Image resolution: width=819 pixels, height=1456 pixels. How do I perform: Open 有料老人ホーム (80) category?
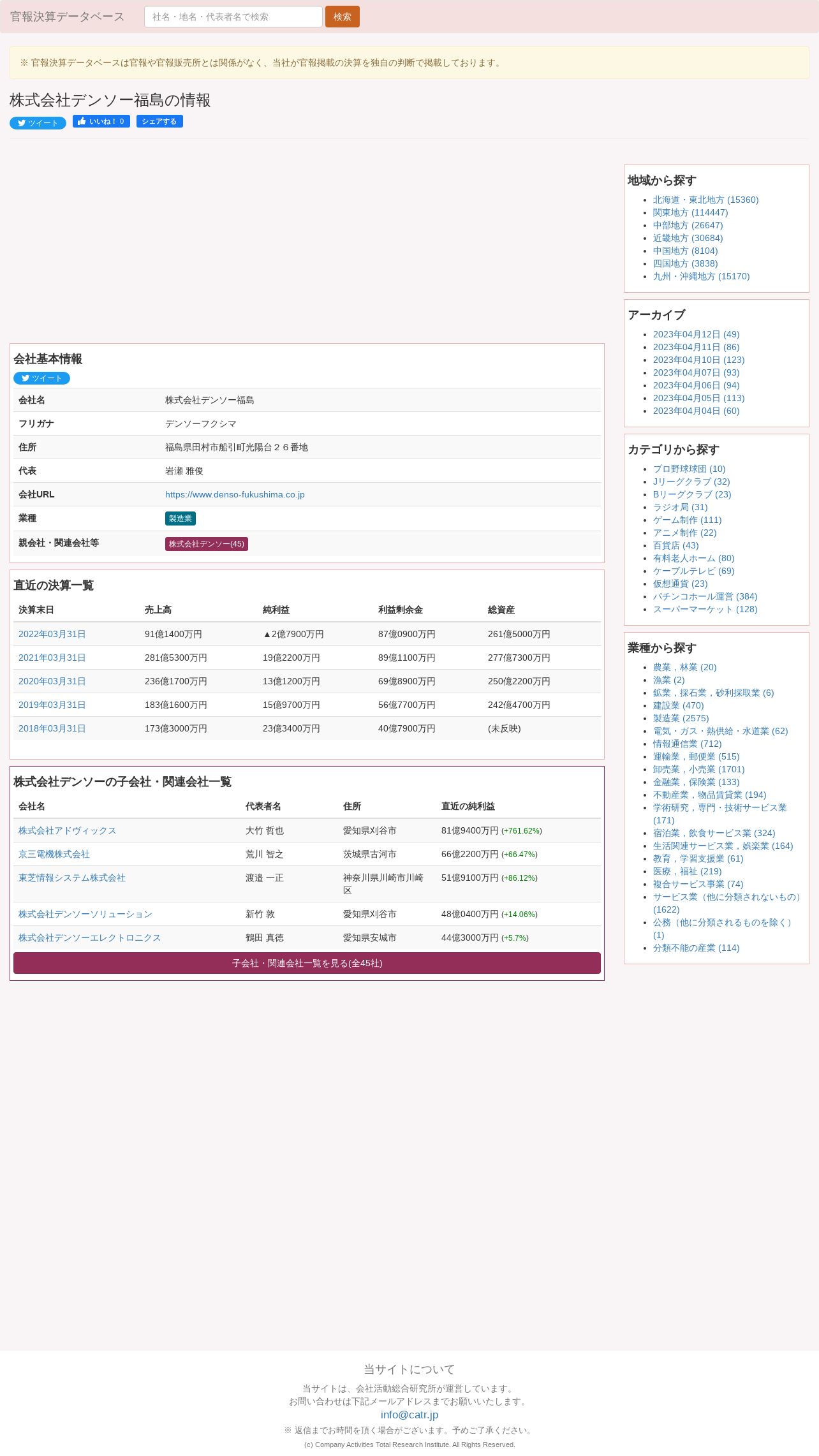pos(693,558)
